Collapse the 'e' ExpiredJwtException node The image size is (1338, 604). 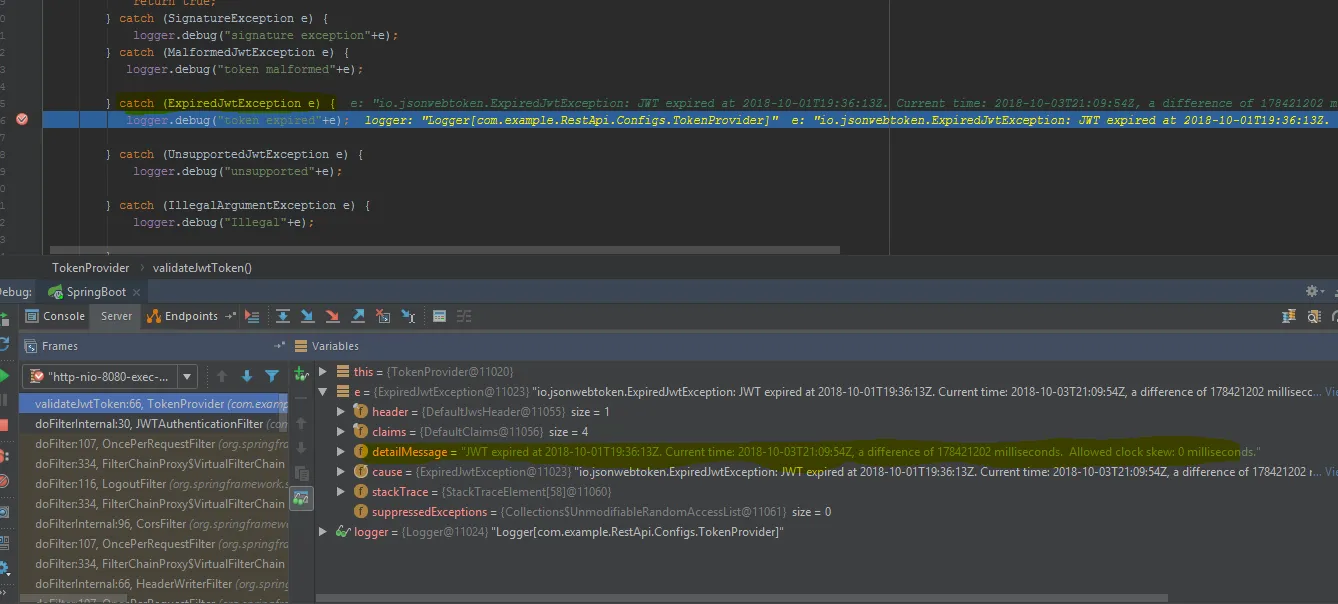pyautogui.click(x=322, y=392)
